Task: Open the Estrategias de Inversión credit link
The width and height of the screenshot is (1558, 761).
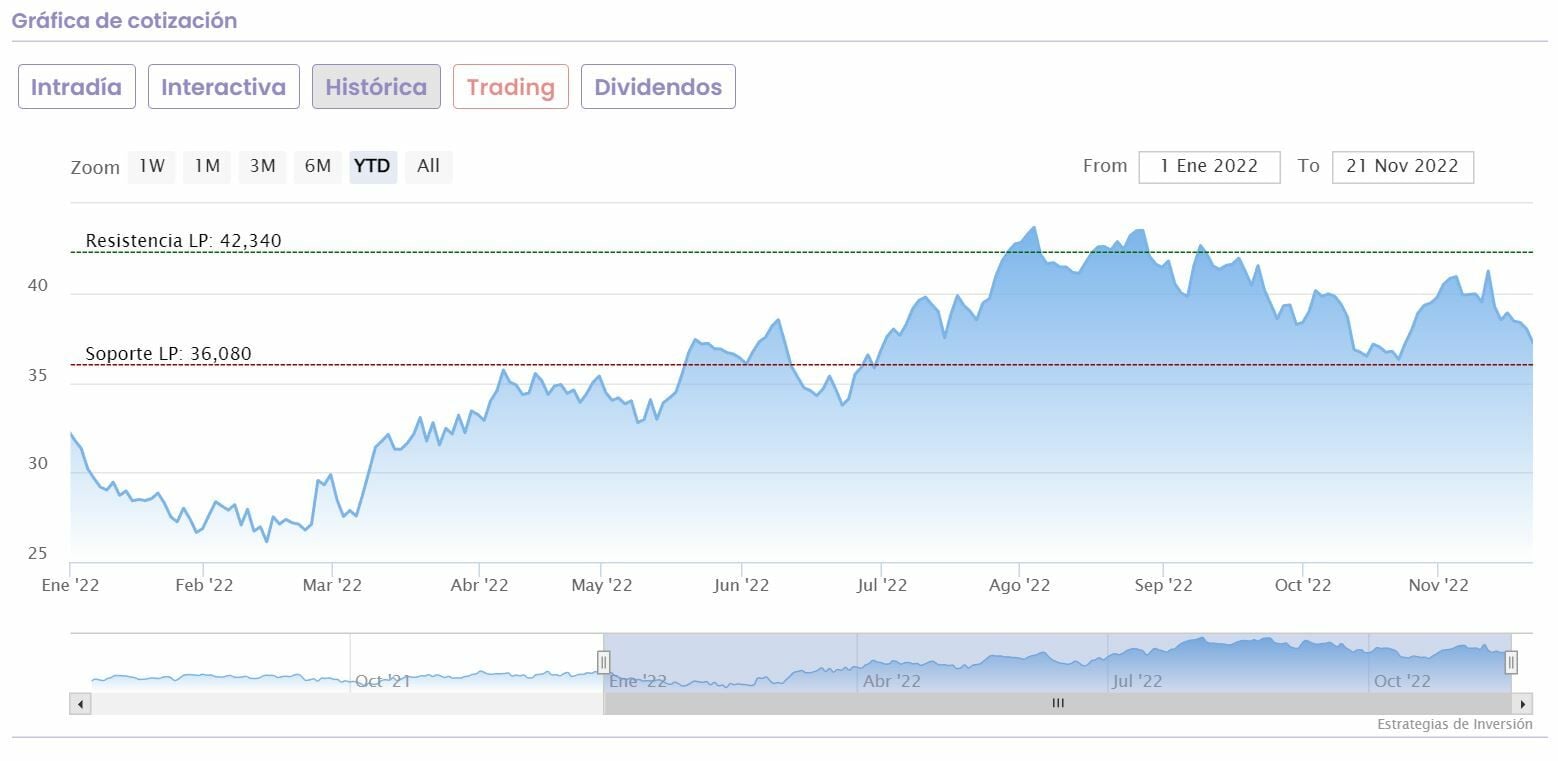Action: tap(1454, 724)
